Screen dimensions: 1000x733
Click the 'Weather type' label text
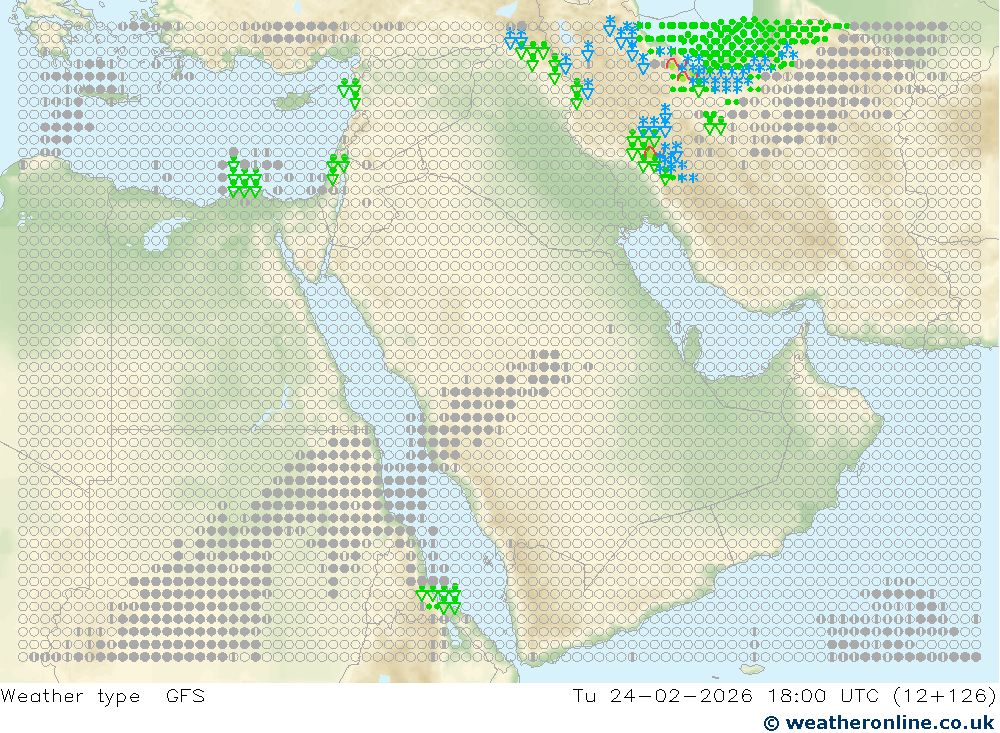coord(70,696)
